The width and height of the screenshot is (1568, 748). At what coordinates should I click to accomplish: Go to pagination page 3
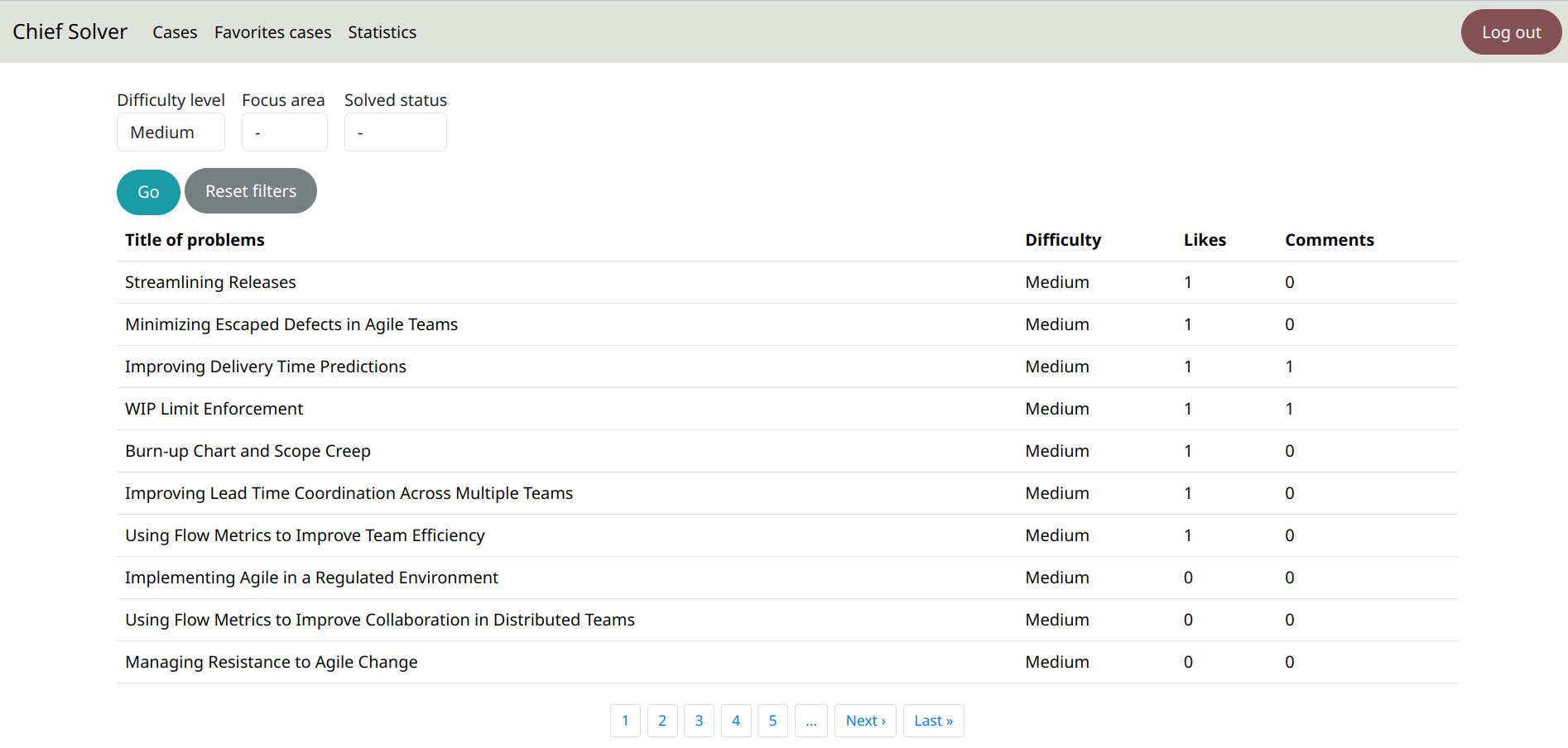(699, 721)
